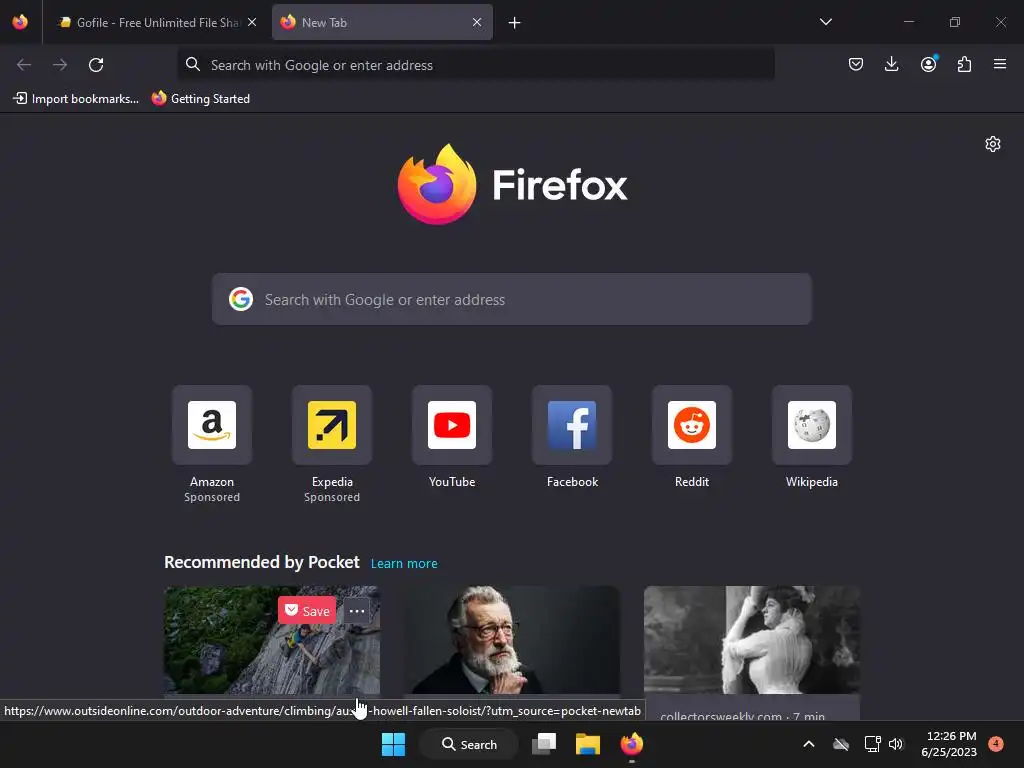This screenshot has width=1024, height=768.
Task: Open the volume speaker tray icon
Action: pos(896,744)
